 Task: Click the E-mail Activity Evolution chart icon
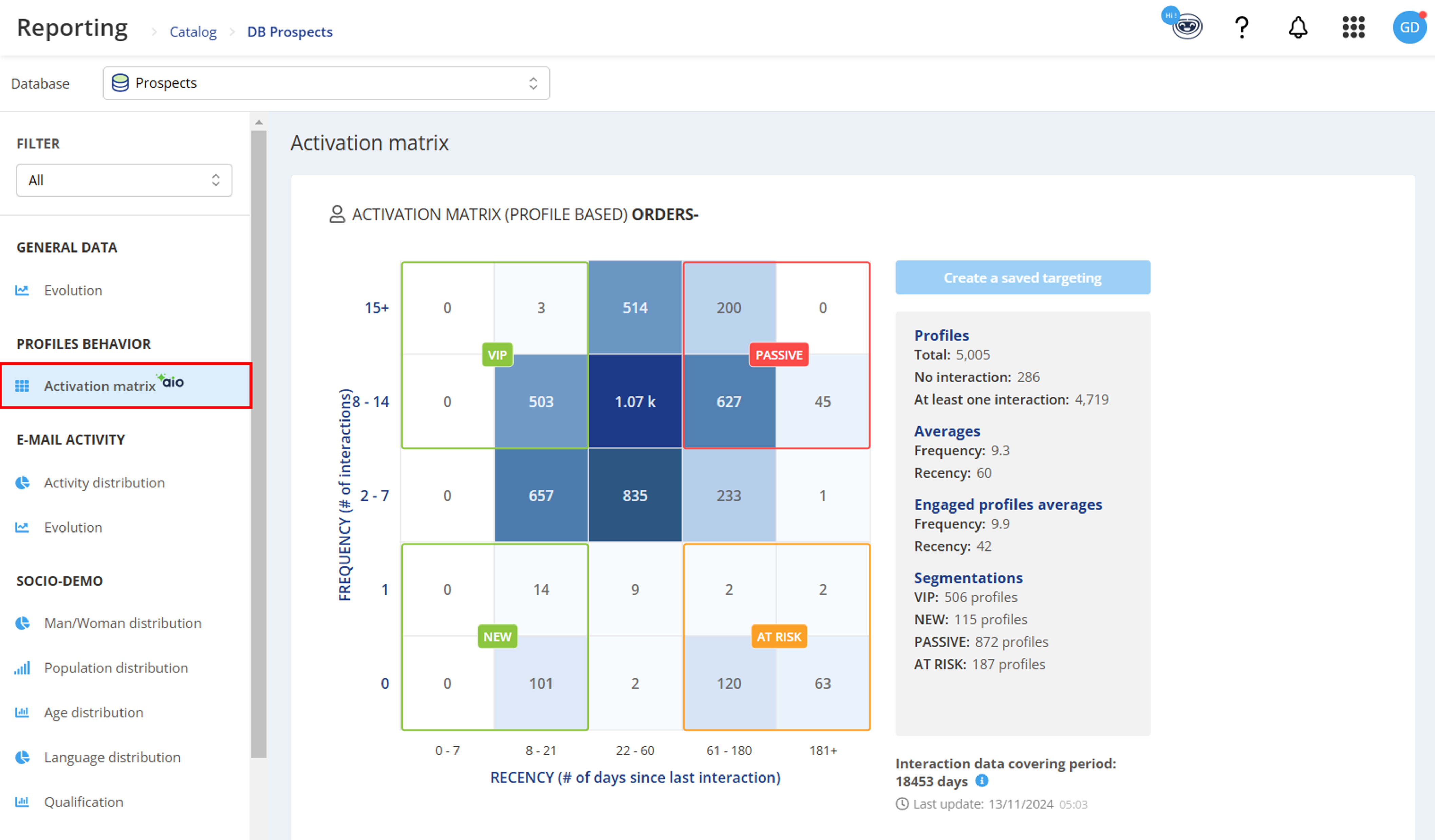[x=22, y=527]
